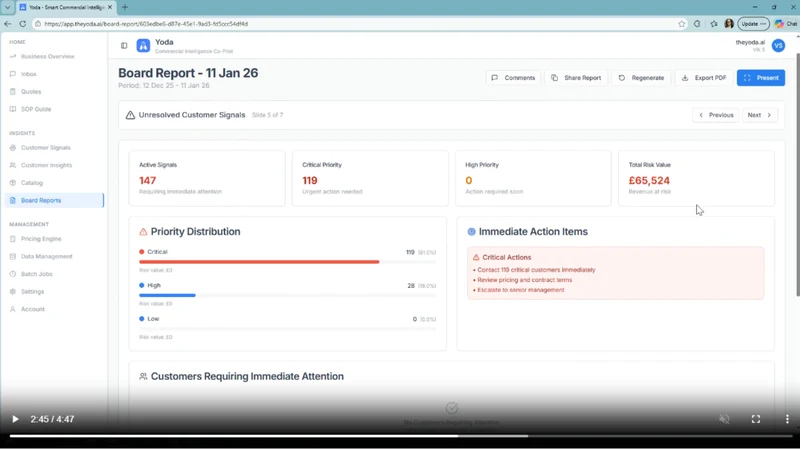Click the Priority Distribution warning icon
Image resolution: width=800 pixels, height=450 pixels.
[143, 232]
